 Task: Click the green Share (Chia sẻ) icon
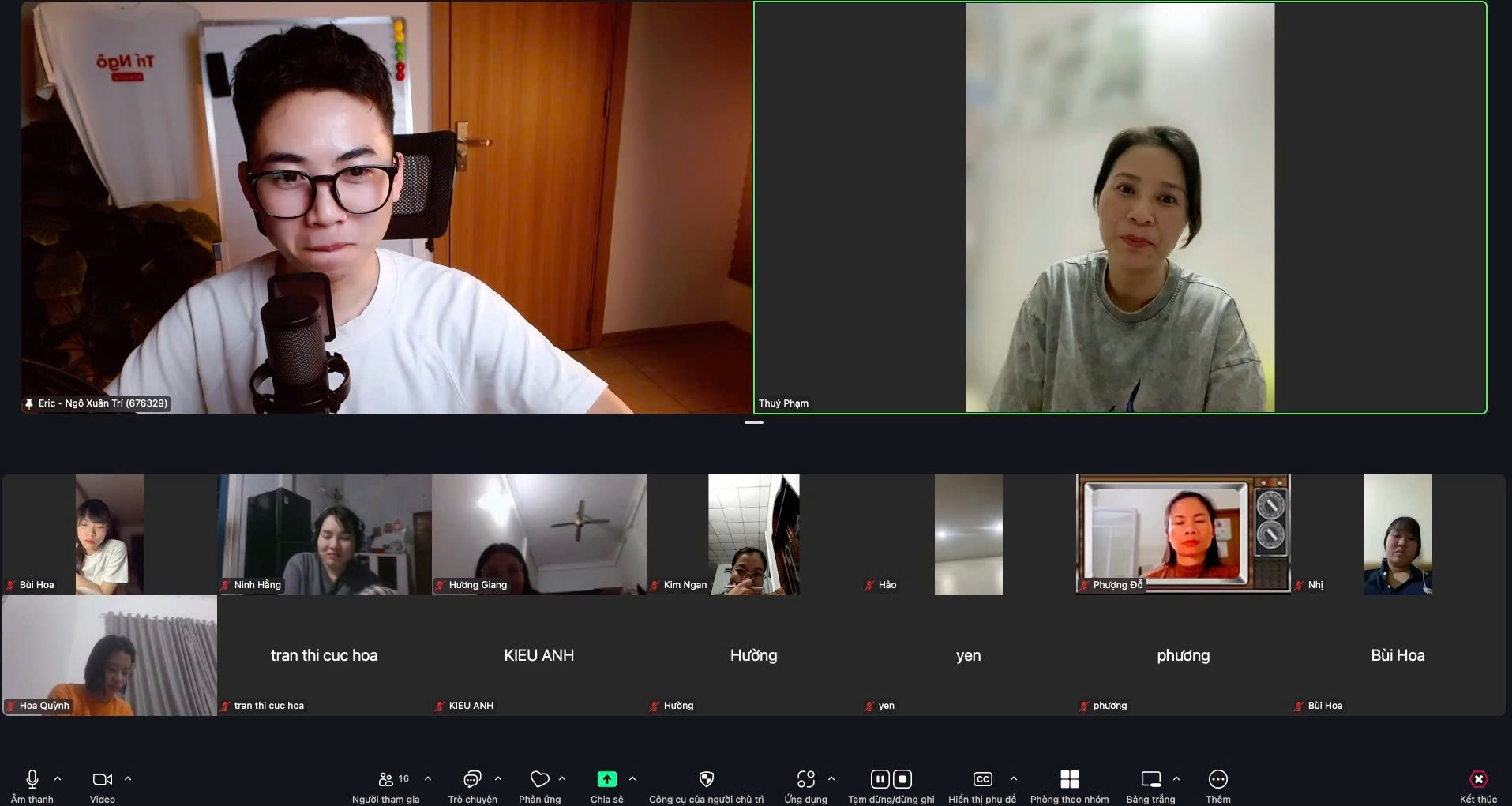[x=606, y=780]
